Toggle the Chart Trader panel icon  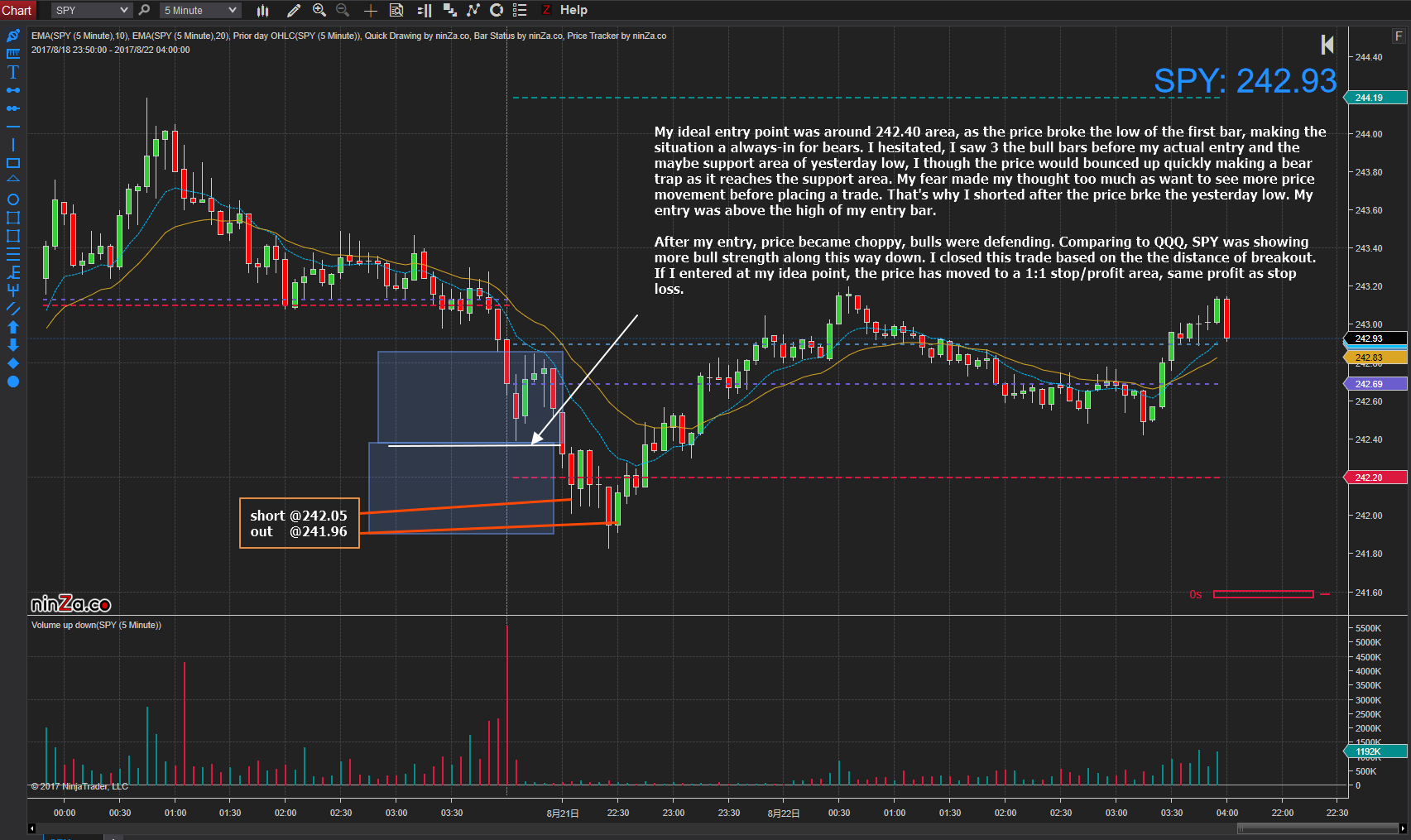[x=424, y=10]
